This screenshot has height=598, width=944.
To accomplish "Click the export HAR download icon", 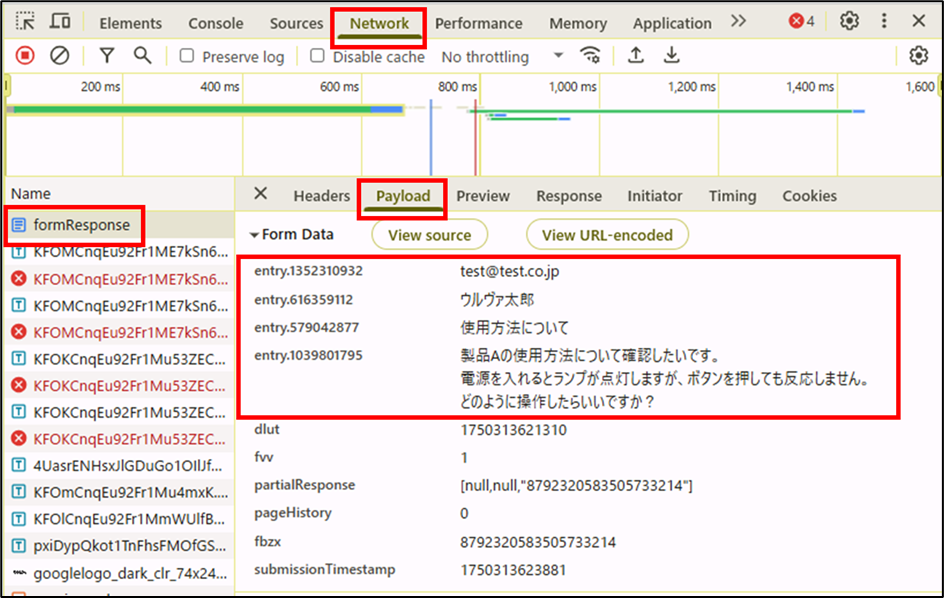I will (x=672, y=56).
